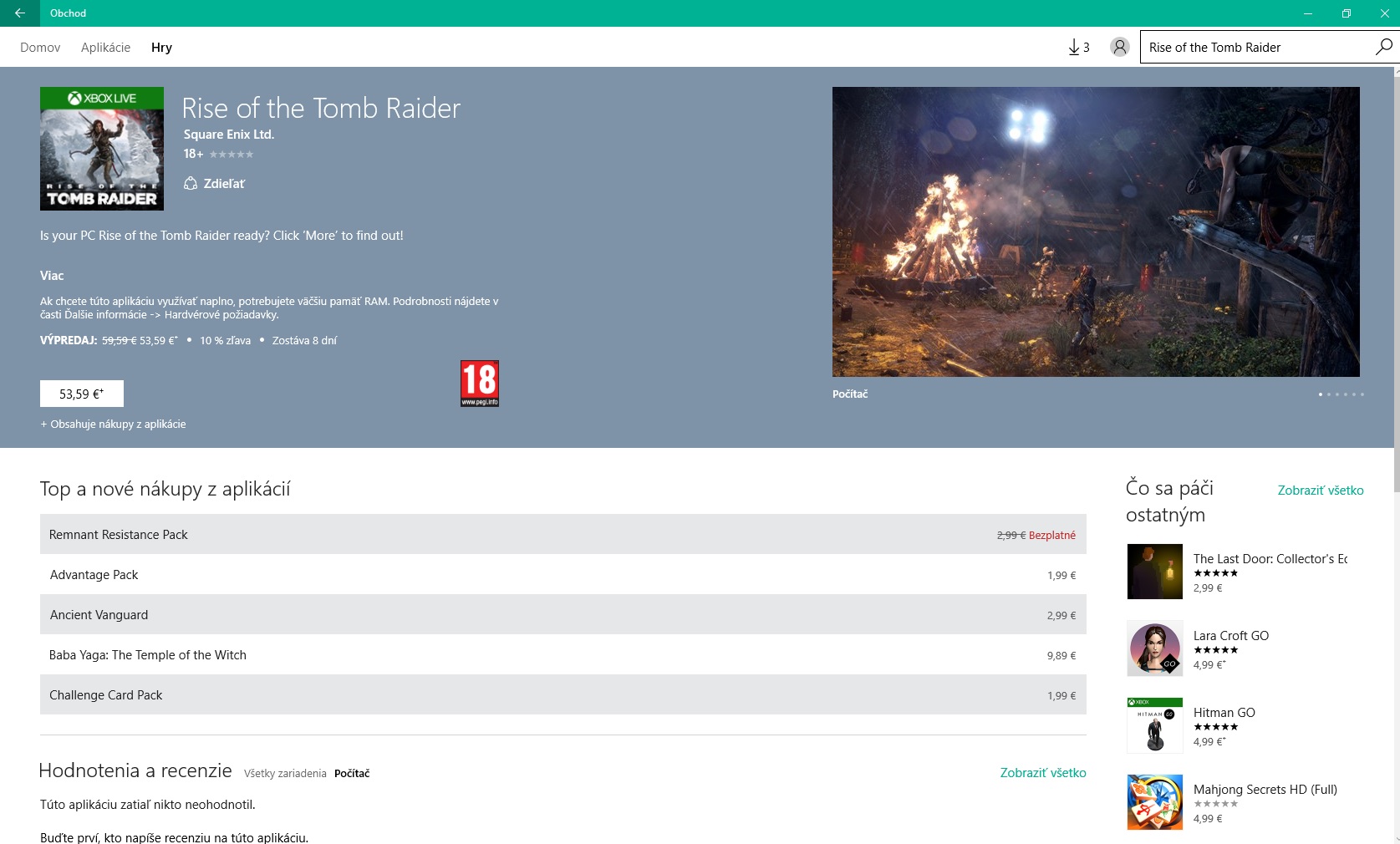Screen dimensions: 1400x844
Task: Minimize the Obchod window
Action: tap(1308, 13)
